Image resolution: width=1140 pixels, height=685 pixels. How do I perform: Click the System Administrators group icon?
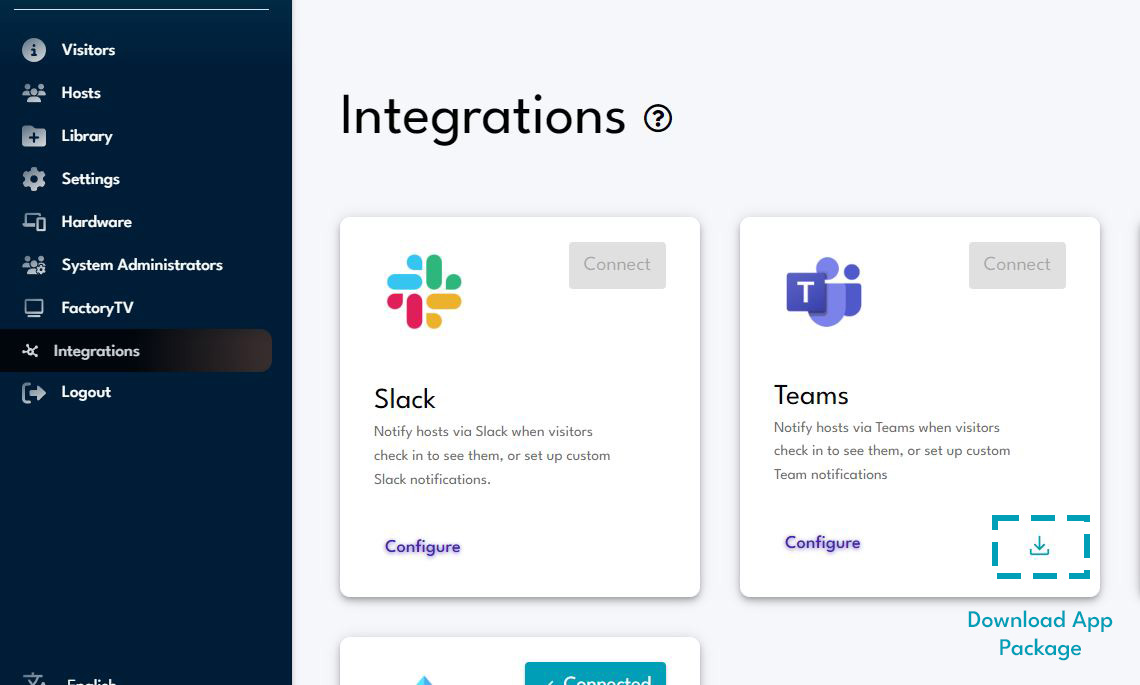click(34, 264)
